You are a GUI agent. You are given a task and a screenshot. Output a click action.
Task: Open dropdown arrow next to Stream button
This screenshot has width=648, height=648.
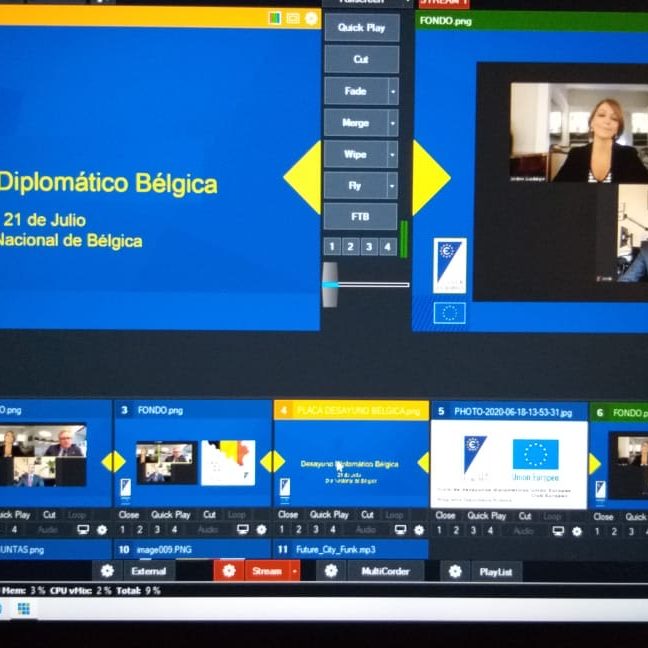click(294, 571)
